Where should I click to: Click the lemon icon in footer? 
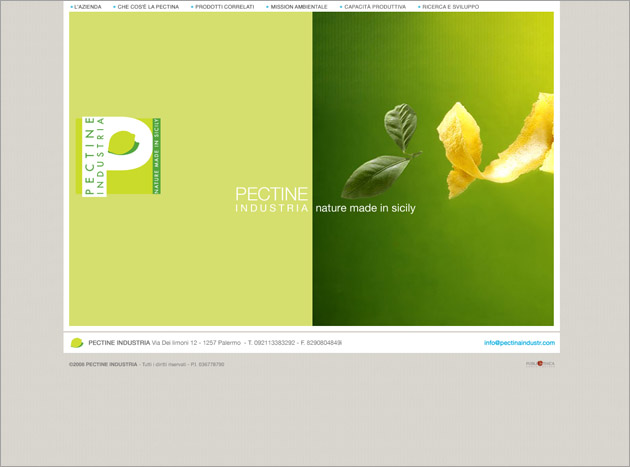pos(77,343)
